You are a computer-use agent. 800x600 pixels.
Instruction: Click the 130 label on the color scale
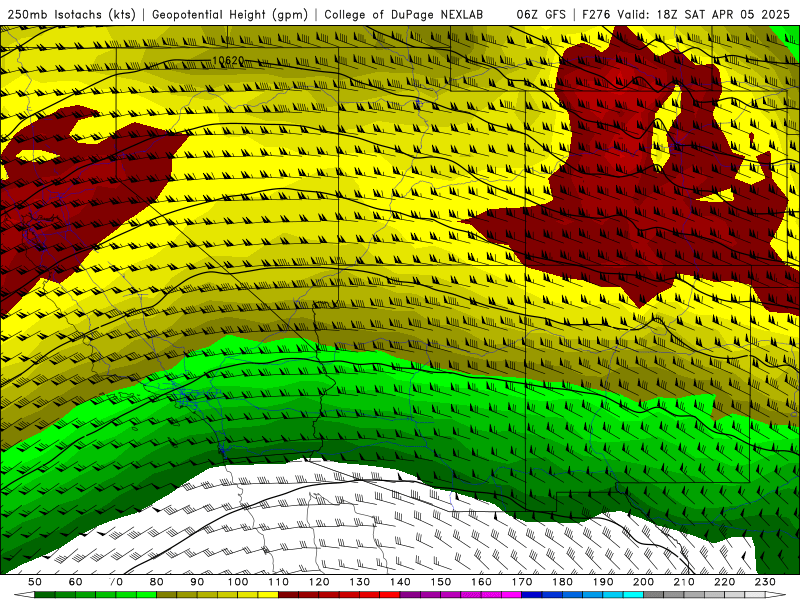(x=360, y=582)
